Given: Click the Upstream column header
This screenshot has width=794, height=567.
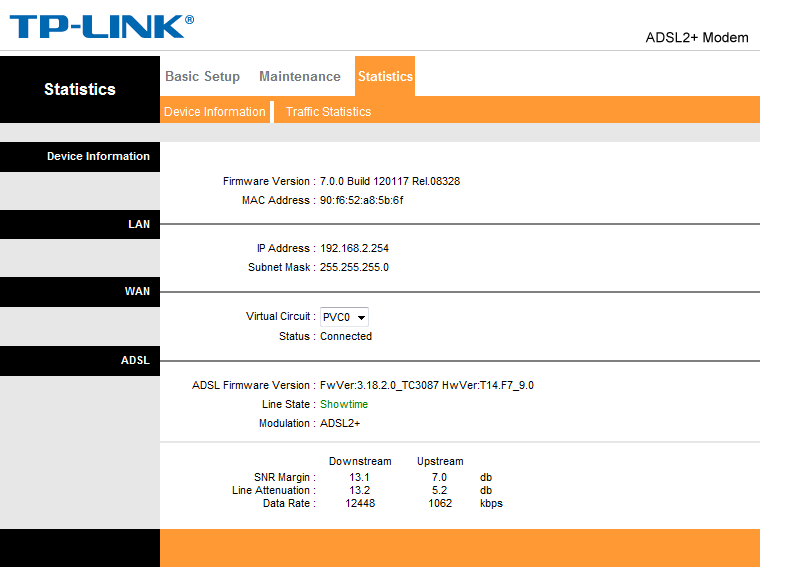Looking at the screenshot, I should click(x=440, y=461).
